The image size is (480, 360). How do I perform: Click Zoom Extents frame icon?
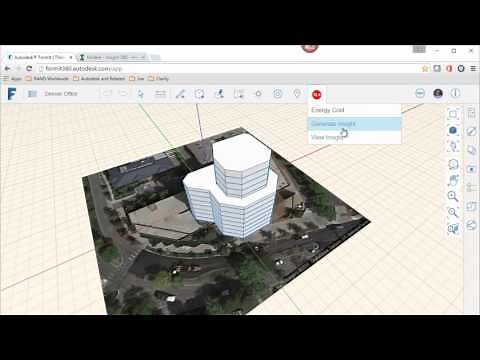453,114
